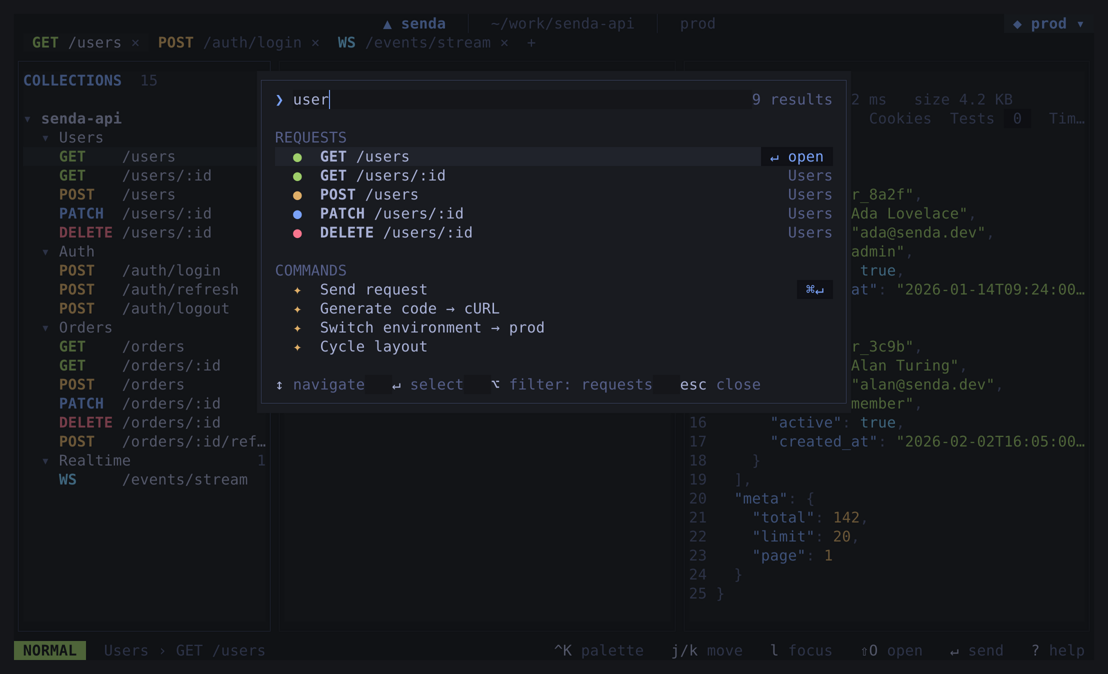Open POST /auth/login in sidebar tree
Image resolution: width=1108 pixels, height=674 pixels.
point(145,271)
